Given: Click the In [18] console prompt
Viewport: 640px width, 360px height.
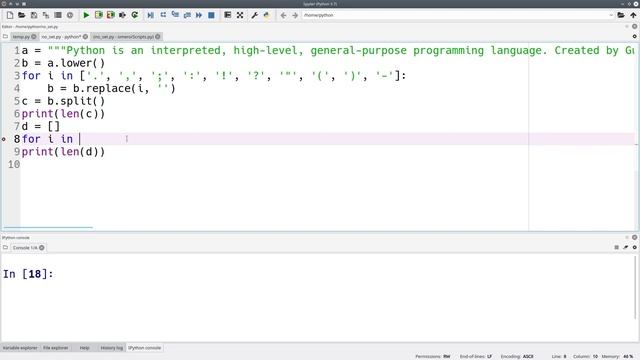Looking at the screenshot, I should coord(28,274).
